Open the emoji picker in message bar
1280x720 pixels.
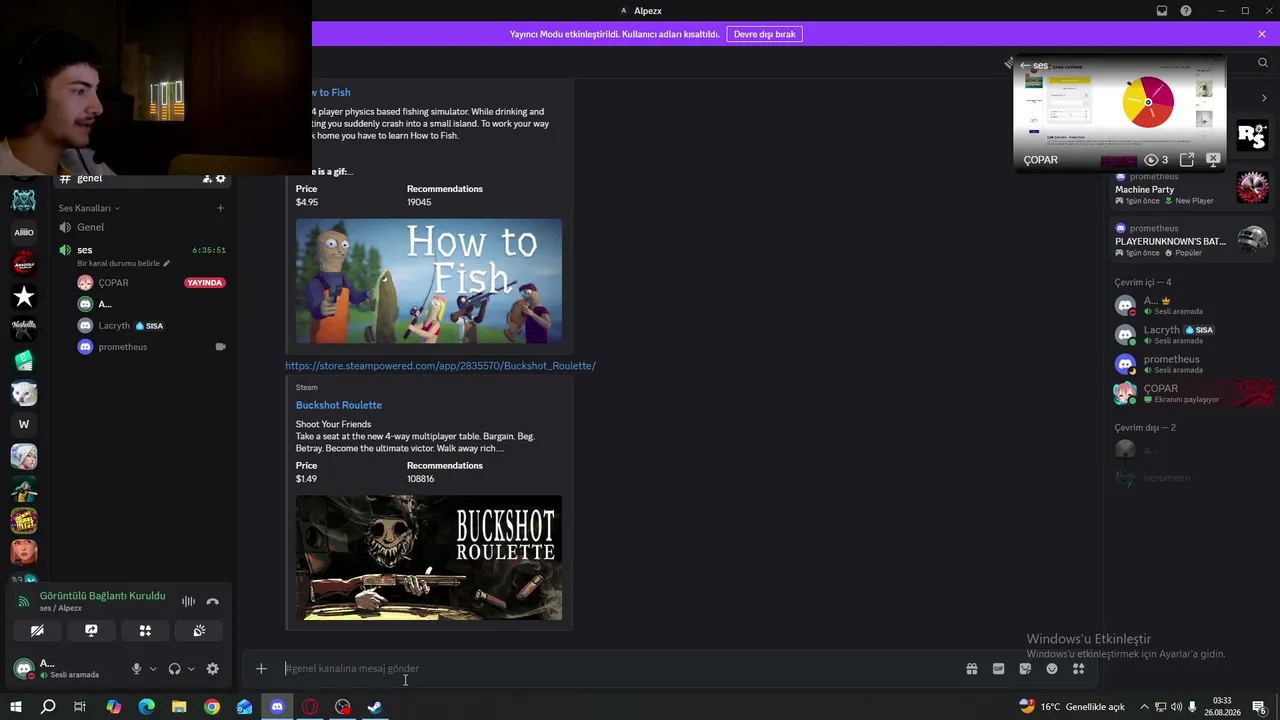click(1052, 669)
